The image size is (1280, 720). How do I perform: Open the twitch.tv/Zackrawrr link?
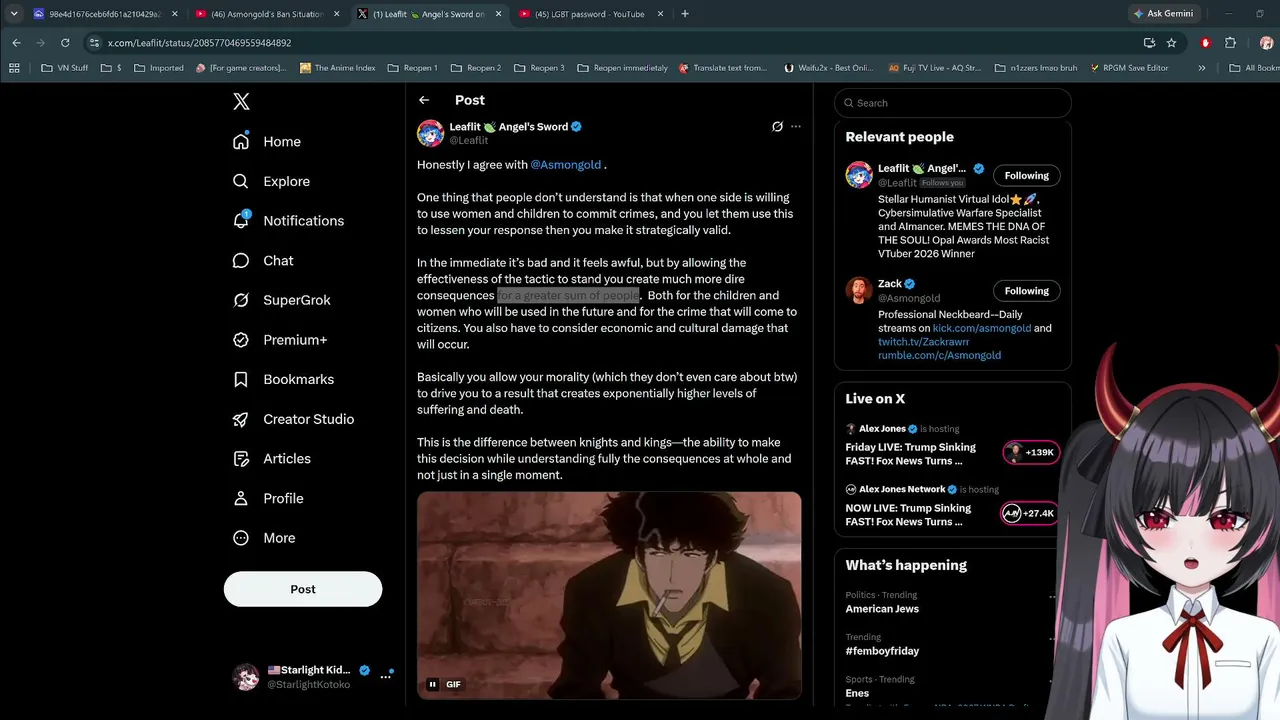click(x=924, y=342)
